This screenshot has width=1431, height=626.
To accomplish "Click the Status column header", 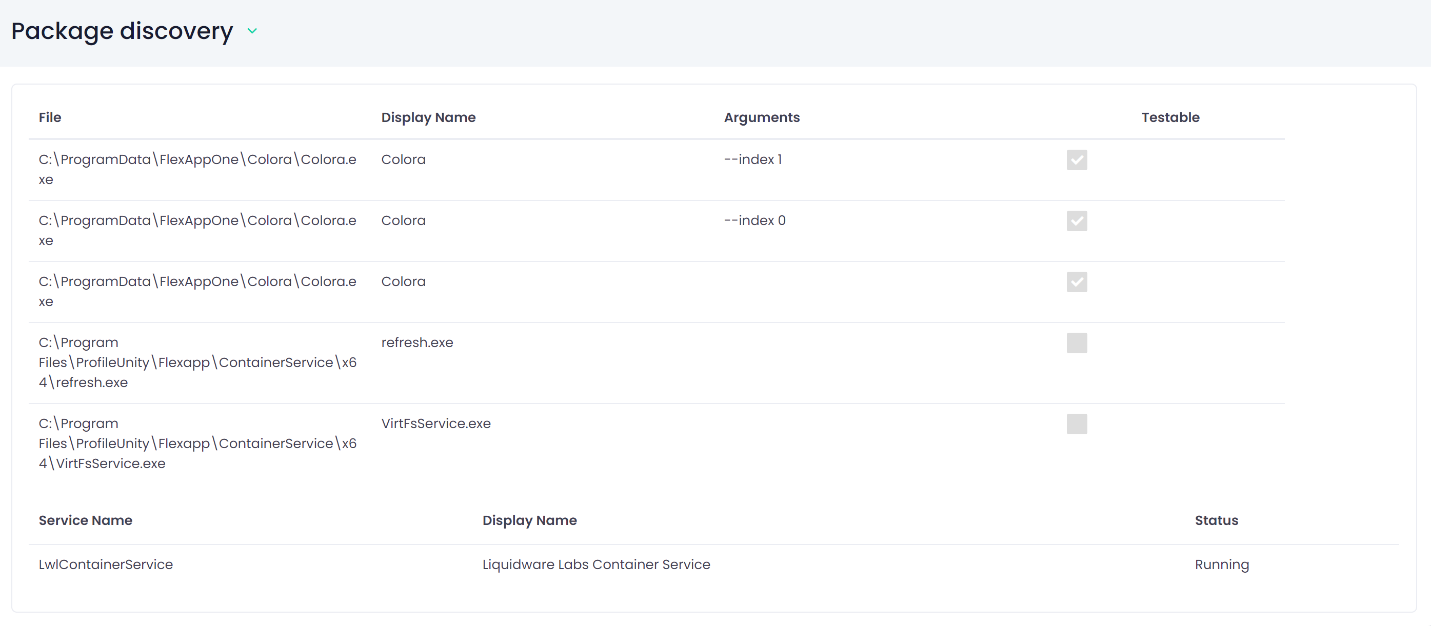I will [x=1216, y=520].
